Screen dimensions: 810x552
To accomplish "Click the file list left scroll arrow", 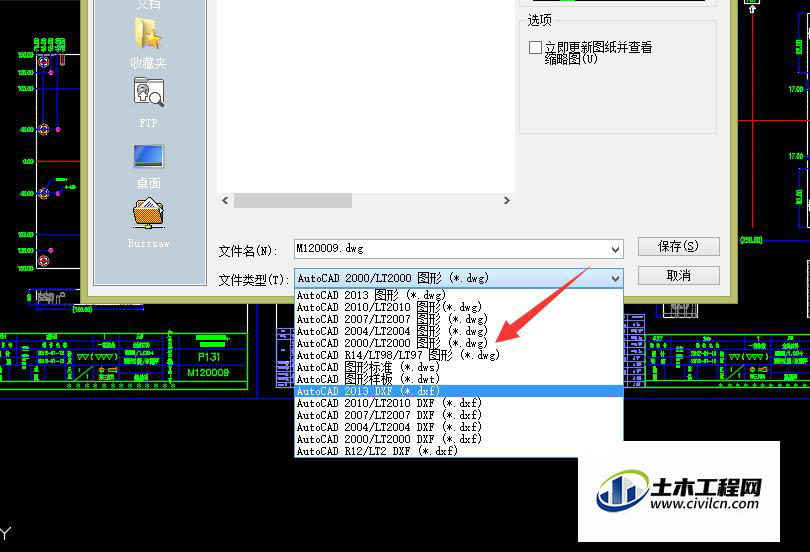I will [x=225, y=200].
